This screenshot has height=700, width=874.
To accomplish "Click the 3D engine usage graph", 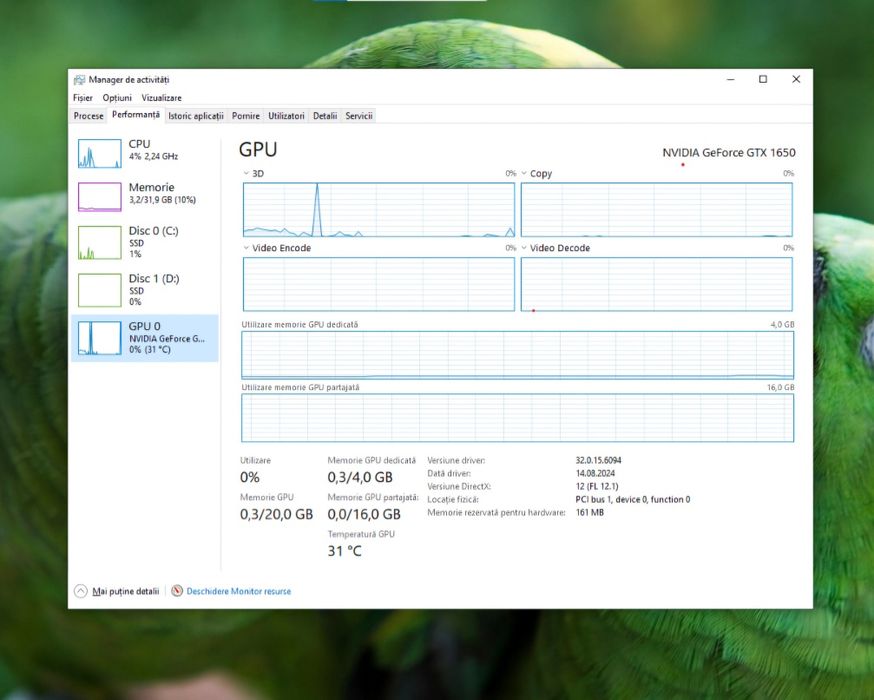I will click(x=378, y=210).
